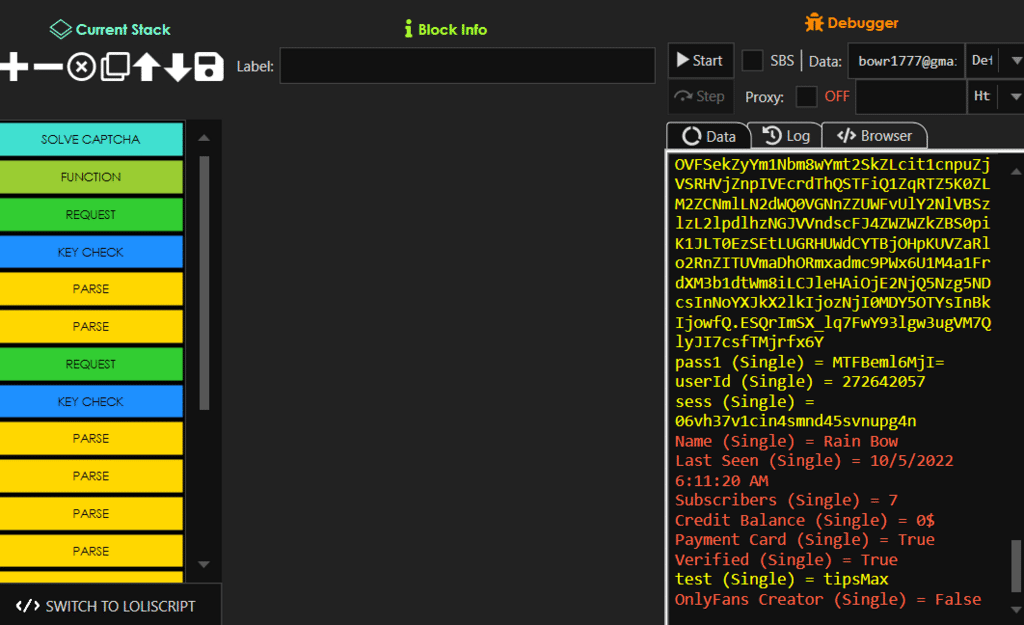Image resolution: width=1024 pixels, height=625 pixels.
Task: Click the circled X disable block icon
Action: [81, 67]
